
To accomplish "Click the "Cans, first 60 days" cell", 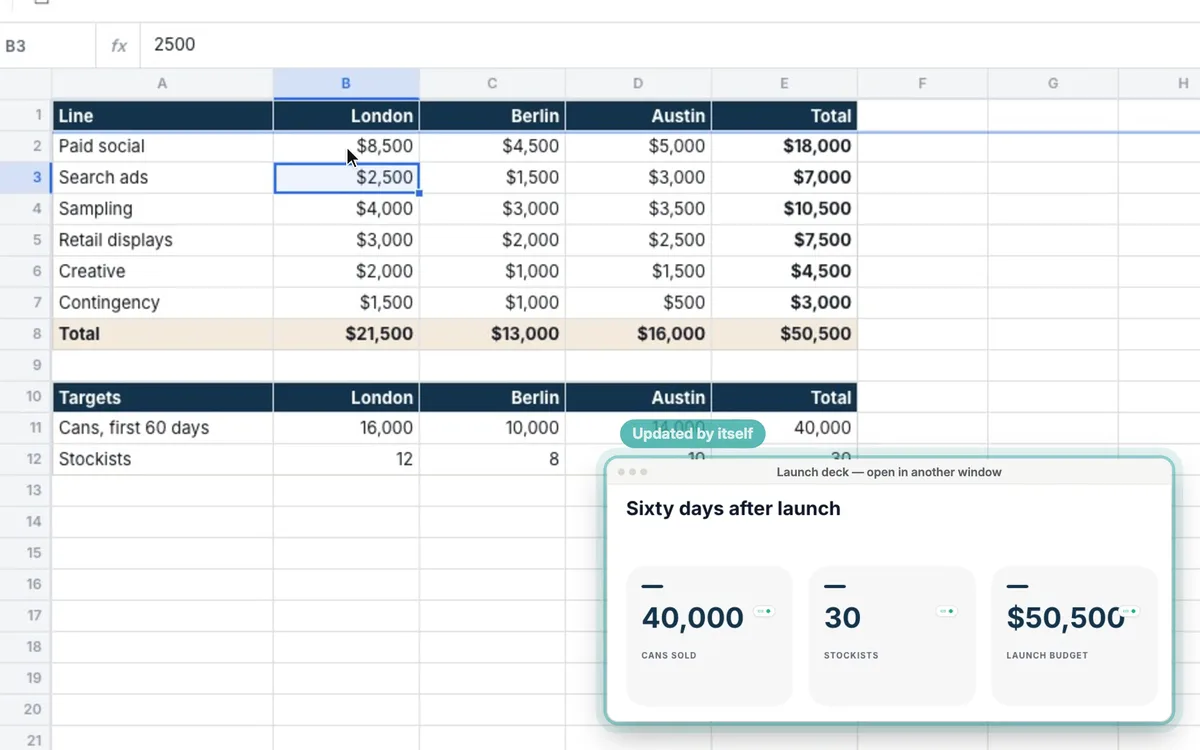I will (162, 428).
